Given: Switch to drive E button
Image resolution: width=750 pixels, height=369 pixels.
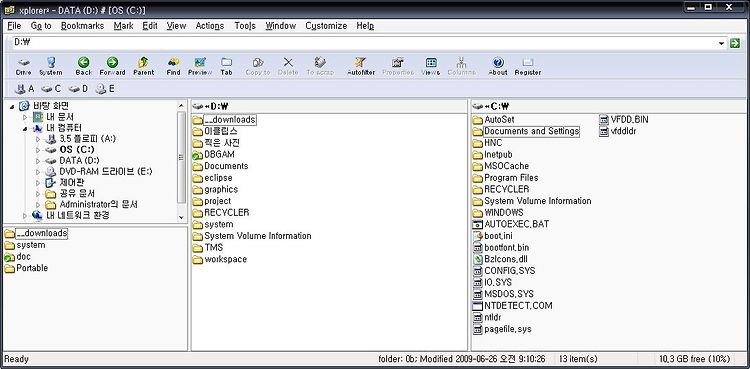Looking at the screenshot, I should [x=105, y=89].
